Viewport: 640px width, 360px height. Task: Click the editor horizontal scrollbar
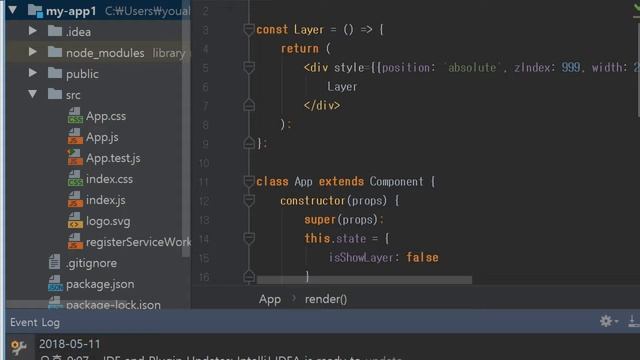tap(364, 280)
